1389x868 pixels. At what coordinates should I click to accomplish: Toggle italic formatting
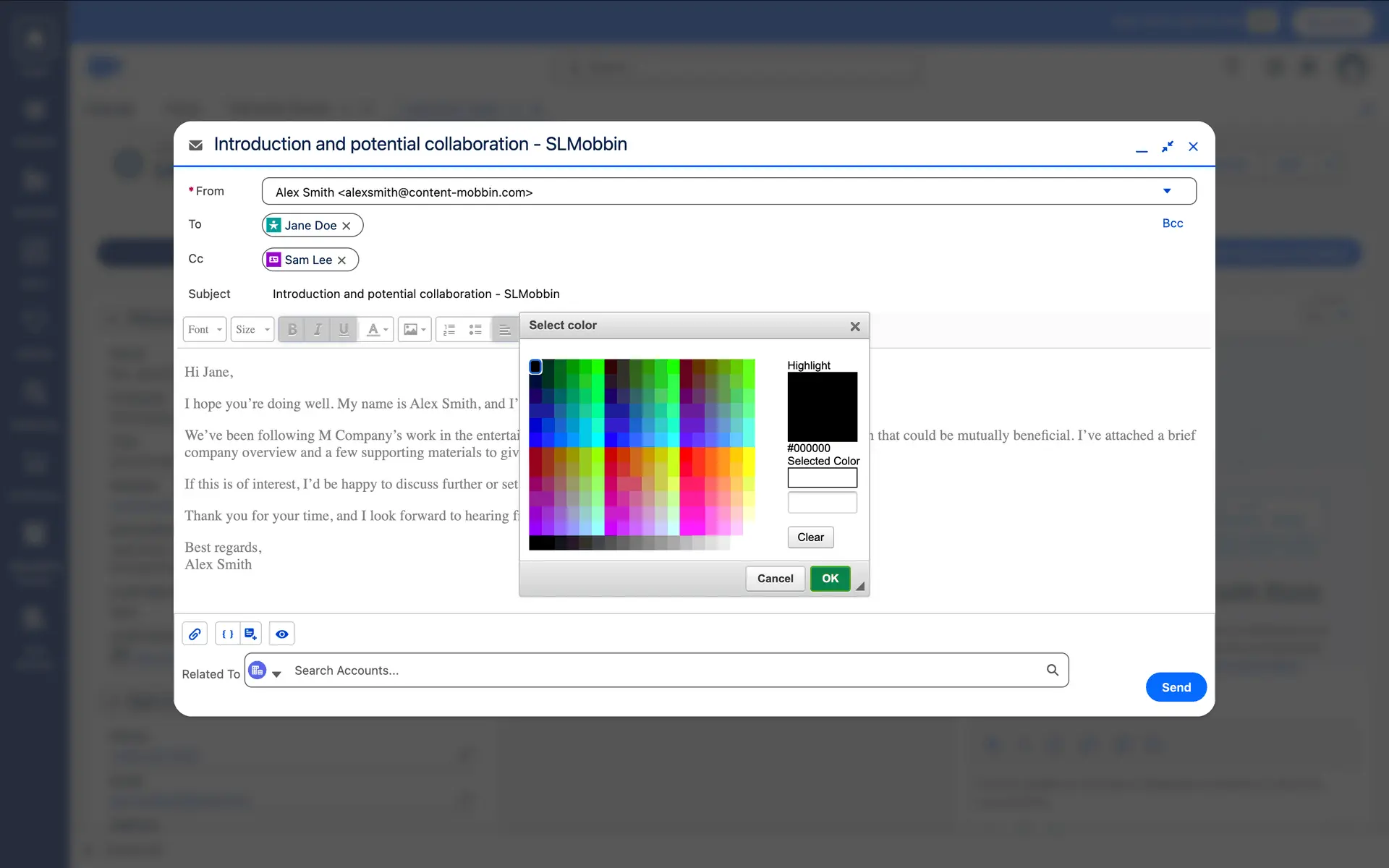coord(318,330)
